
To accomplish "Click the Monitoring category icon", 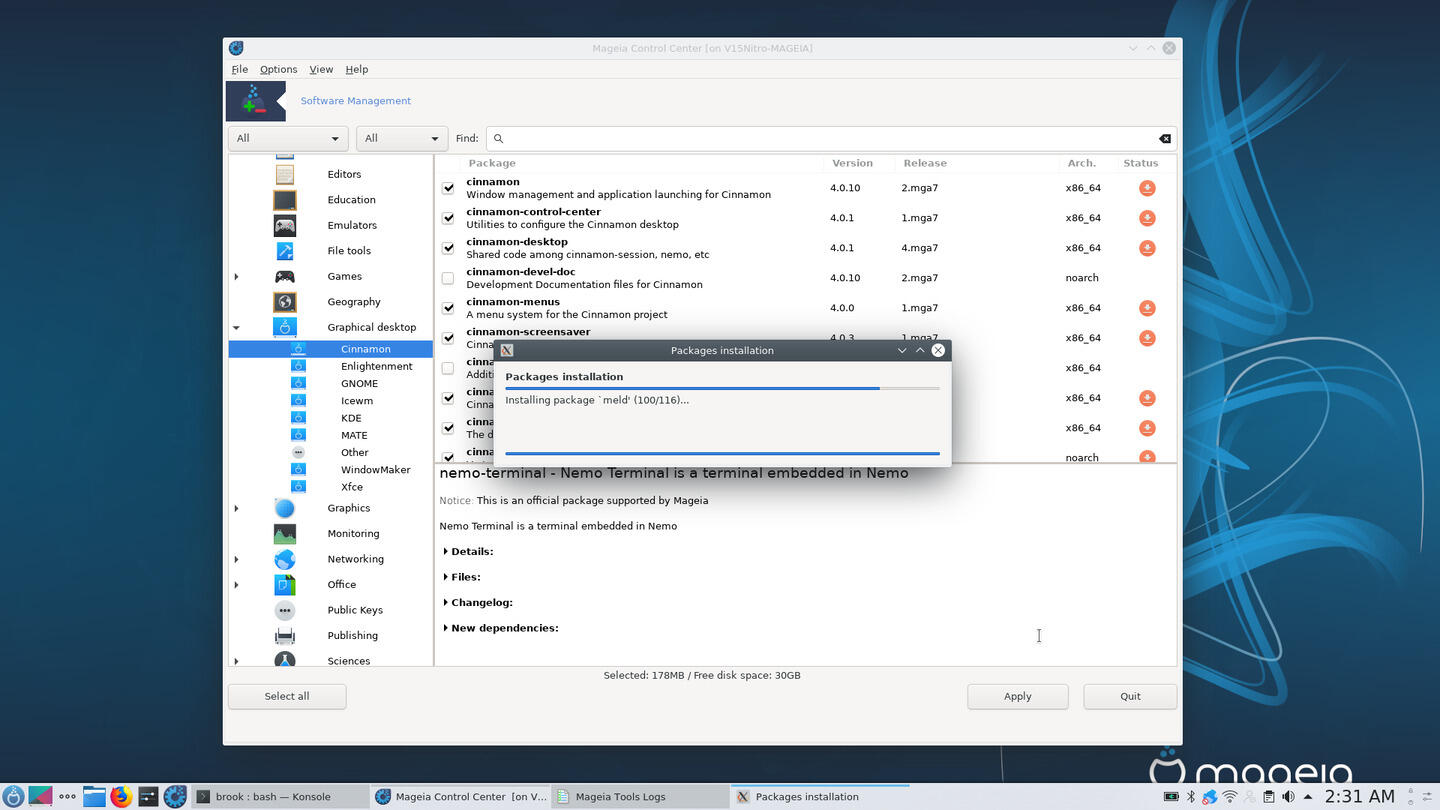I will point(285,534).
